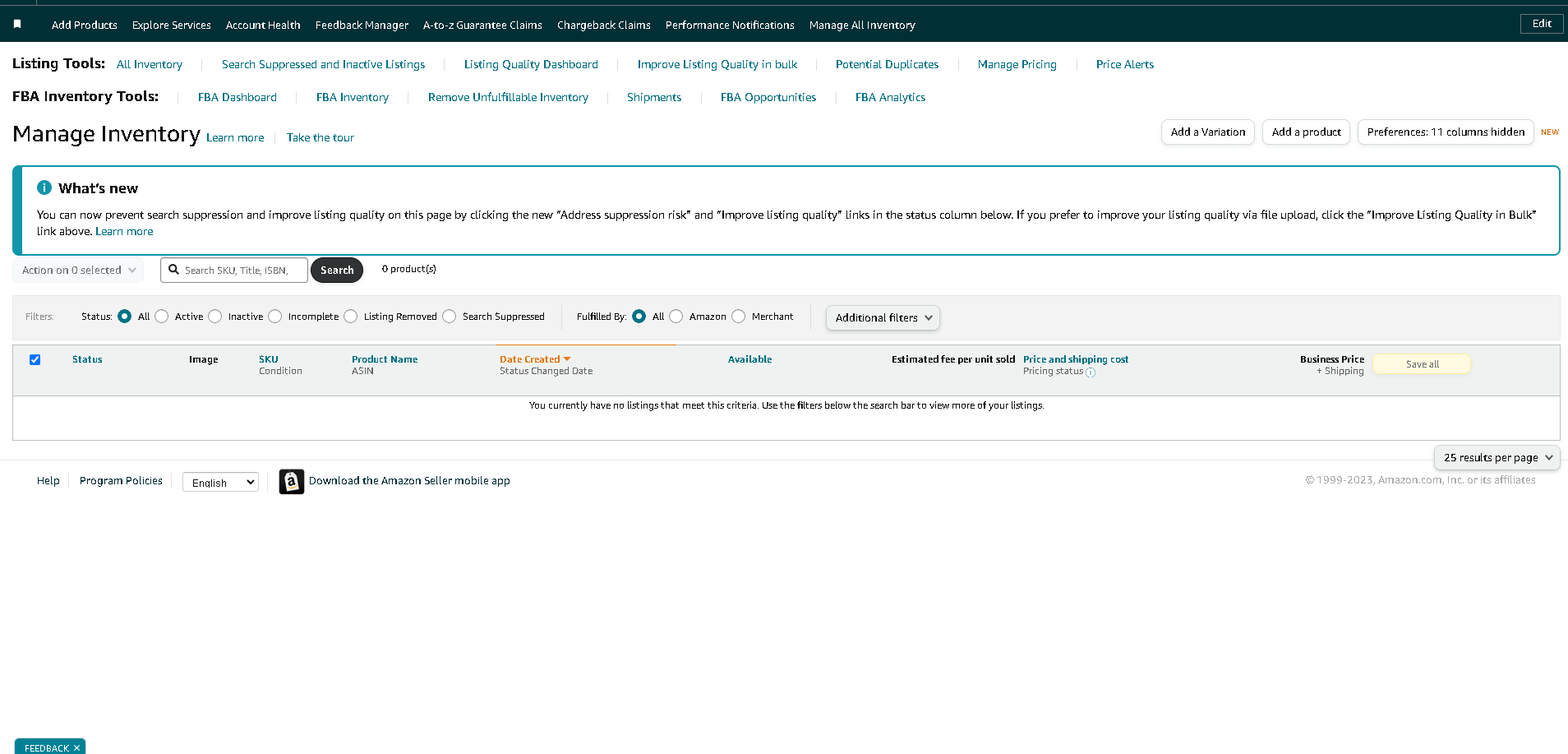
Task: Sort by Product Name column header
Action: pyautogui.click(x=385, y=359)
